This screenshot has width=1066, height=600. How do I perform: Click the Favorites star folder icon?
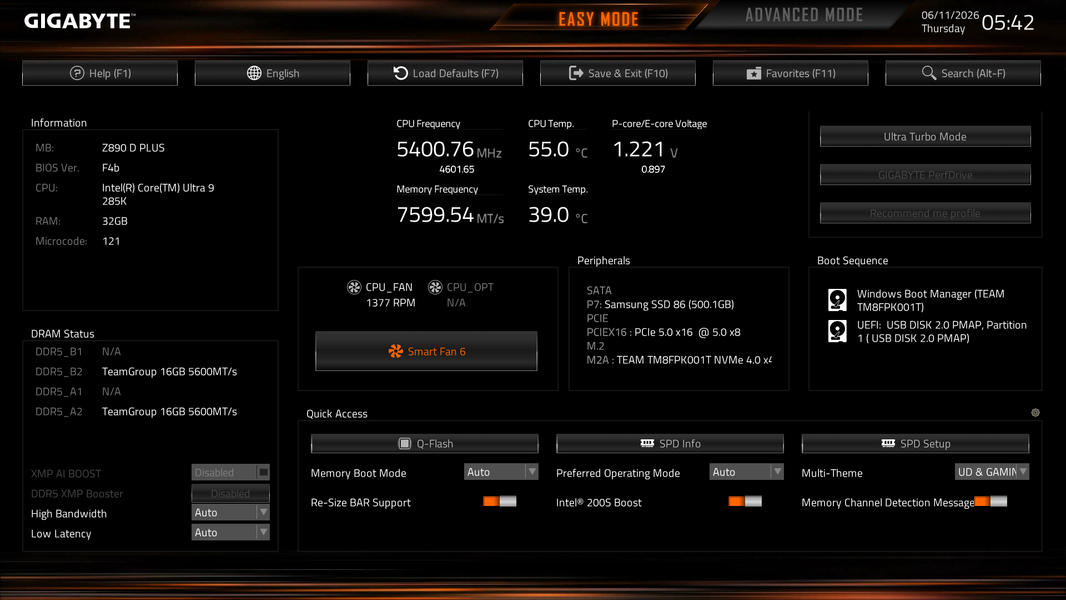pyautogui.click(x=753, y=73)
